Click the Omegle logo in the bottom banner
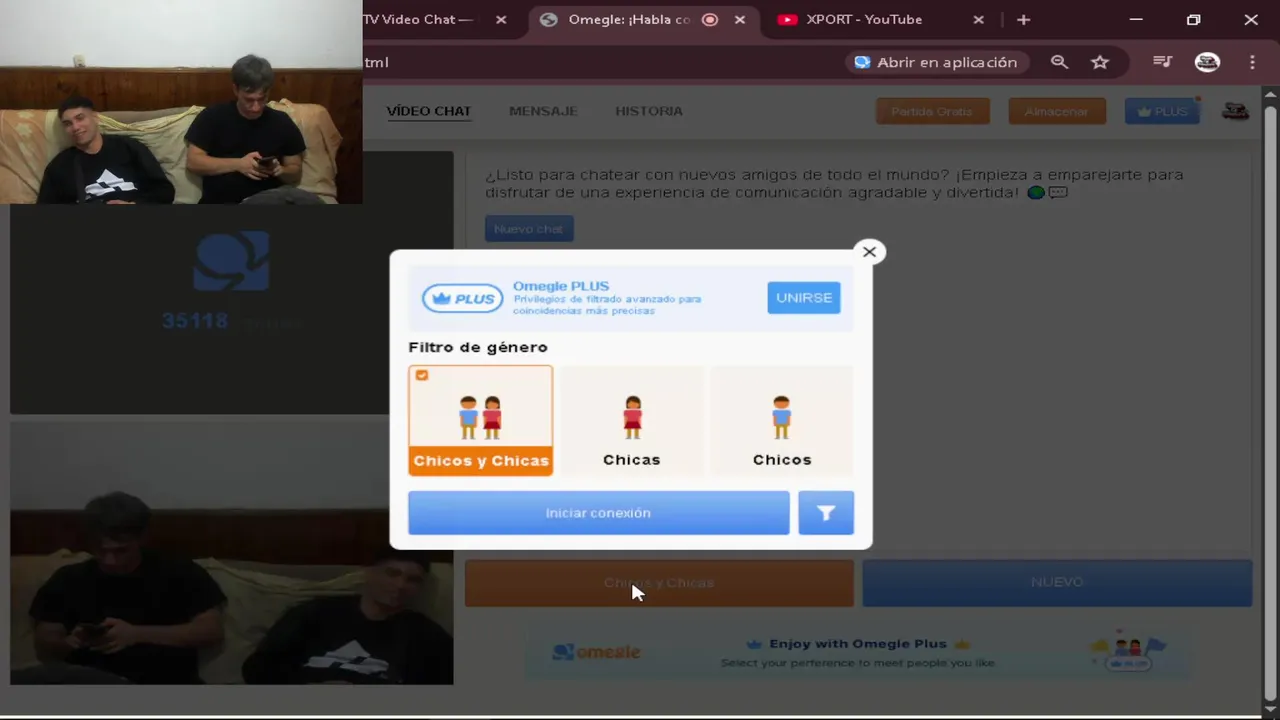 coord(596,652)
